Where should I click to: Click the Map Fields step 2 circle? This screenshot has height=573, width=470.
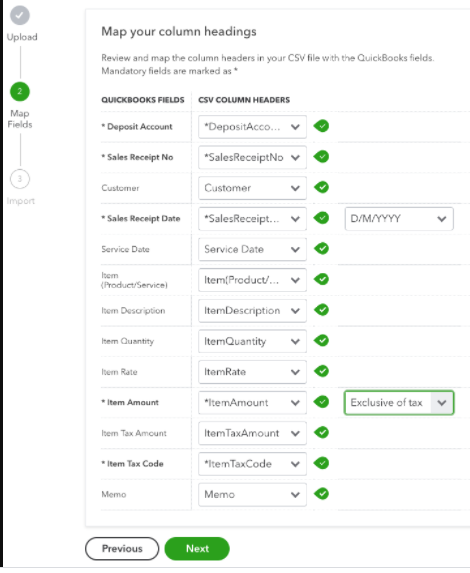point(20,91)
